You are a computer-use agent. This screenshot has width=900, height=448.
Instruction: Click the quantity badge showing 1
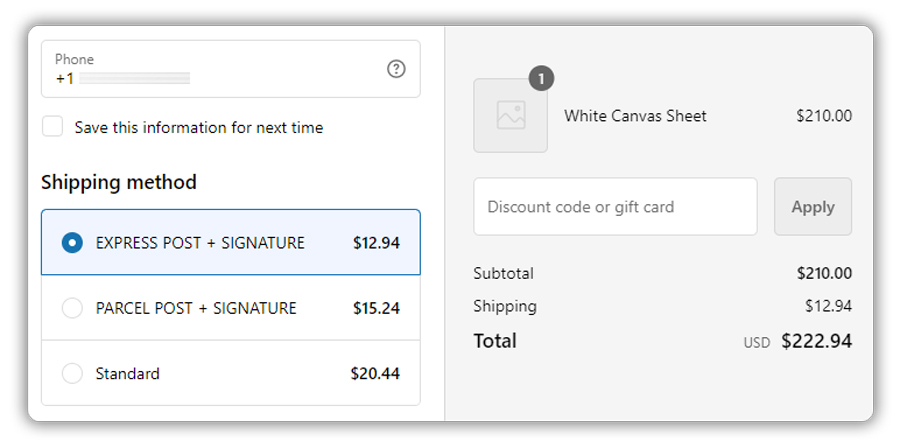[541, 79]
